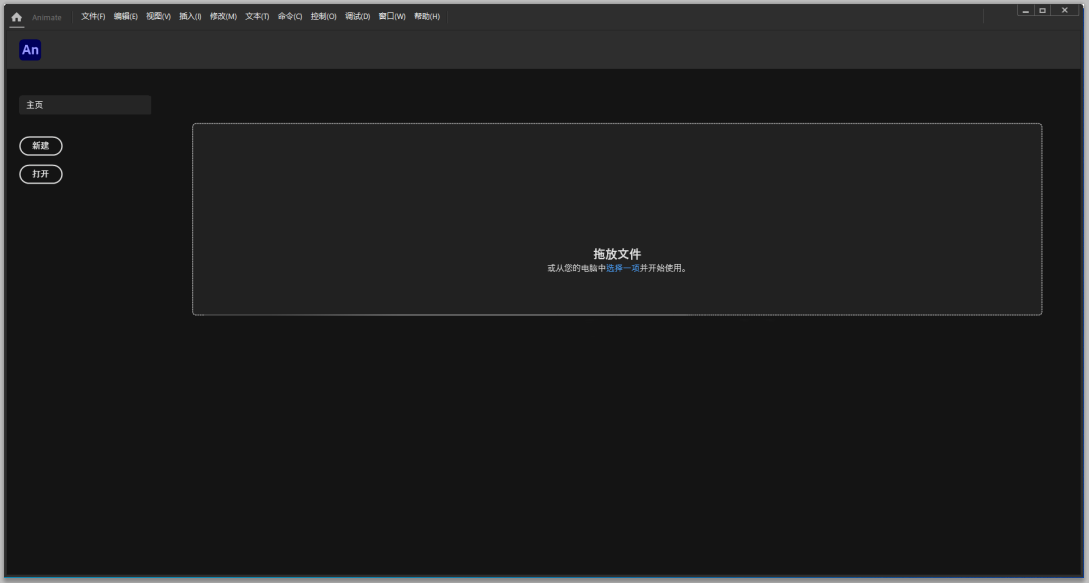Open the 修改(M) menu
The width and height of the screenshot is (1089, 583).
pyautogui.click(x=223, y=17)
